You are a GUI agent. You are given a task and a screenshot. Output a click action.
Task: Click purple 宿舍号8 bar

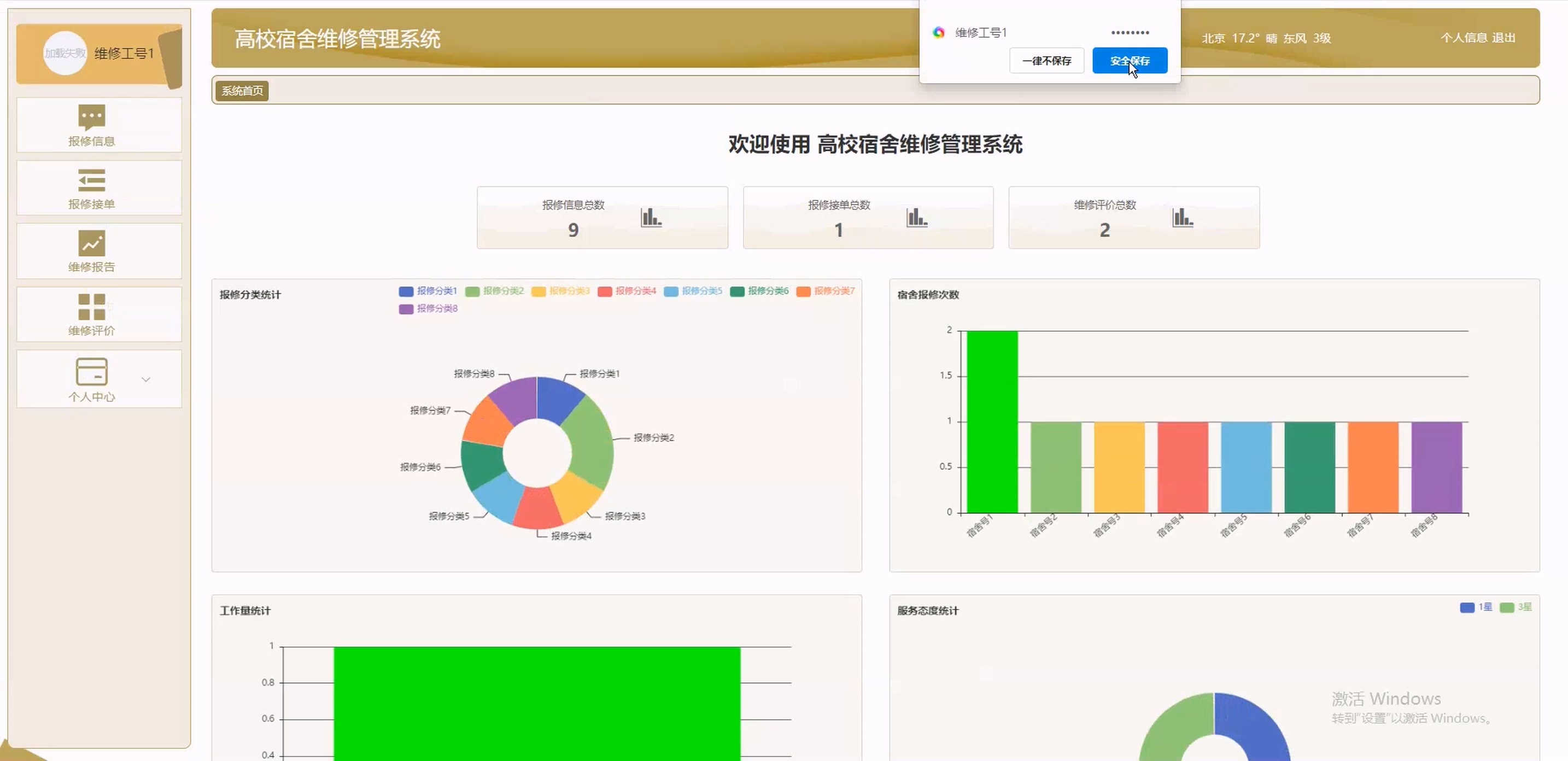click(1437, 467)
